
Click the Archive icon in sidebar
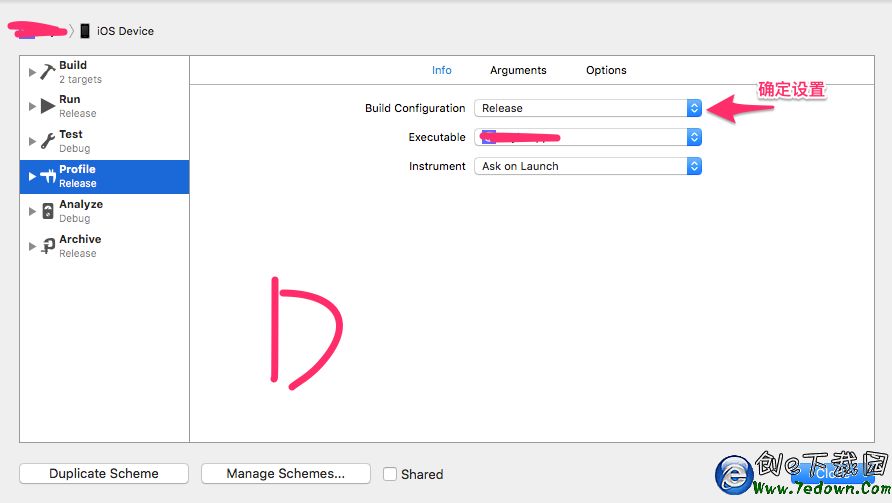tap(48, 246)
